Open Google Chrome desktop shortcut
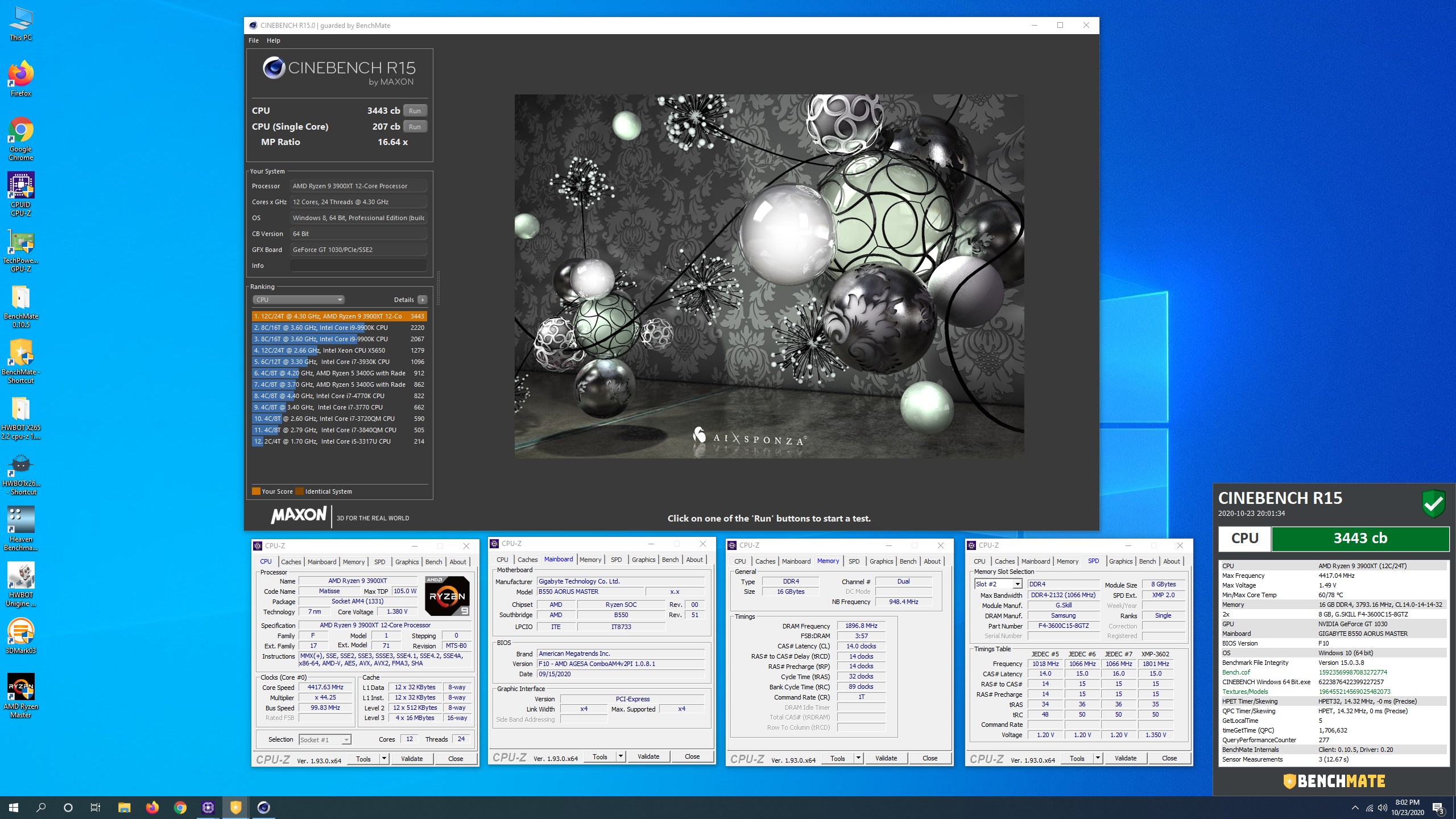Image resolution: width=1456 pixels, height=819 pixels. click(21, 139)
